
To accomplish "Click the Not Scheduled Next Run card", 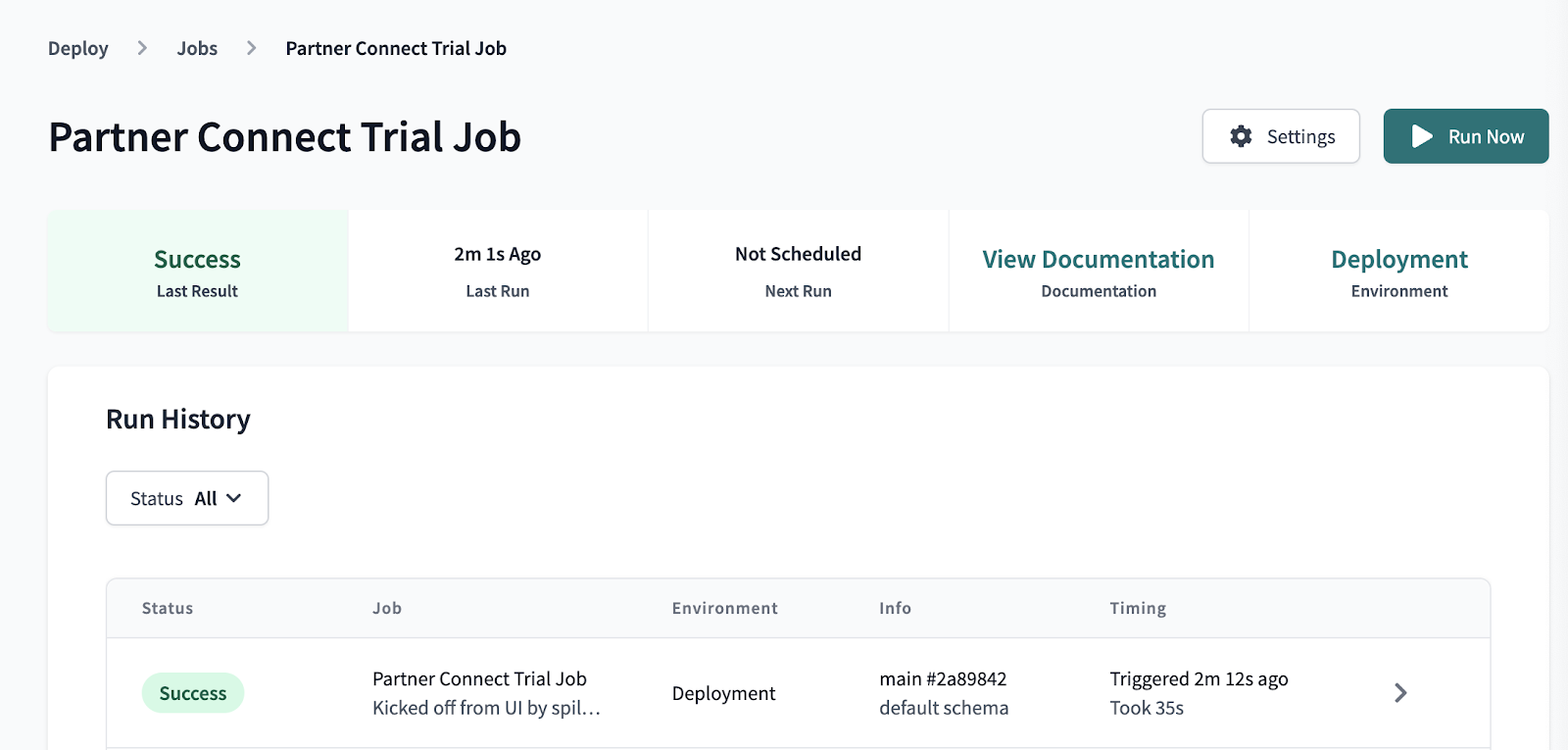I will pos(798,271).
